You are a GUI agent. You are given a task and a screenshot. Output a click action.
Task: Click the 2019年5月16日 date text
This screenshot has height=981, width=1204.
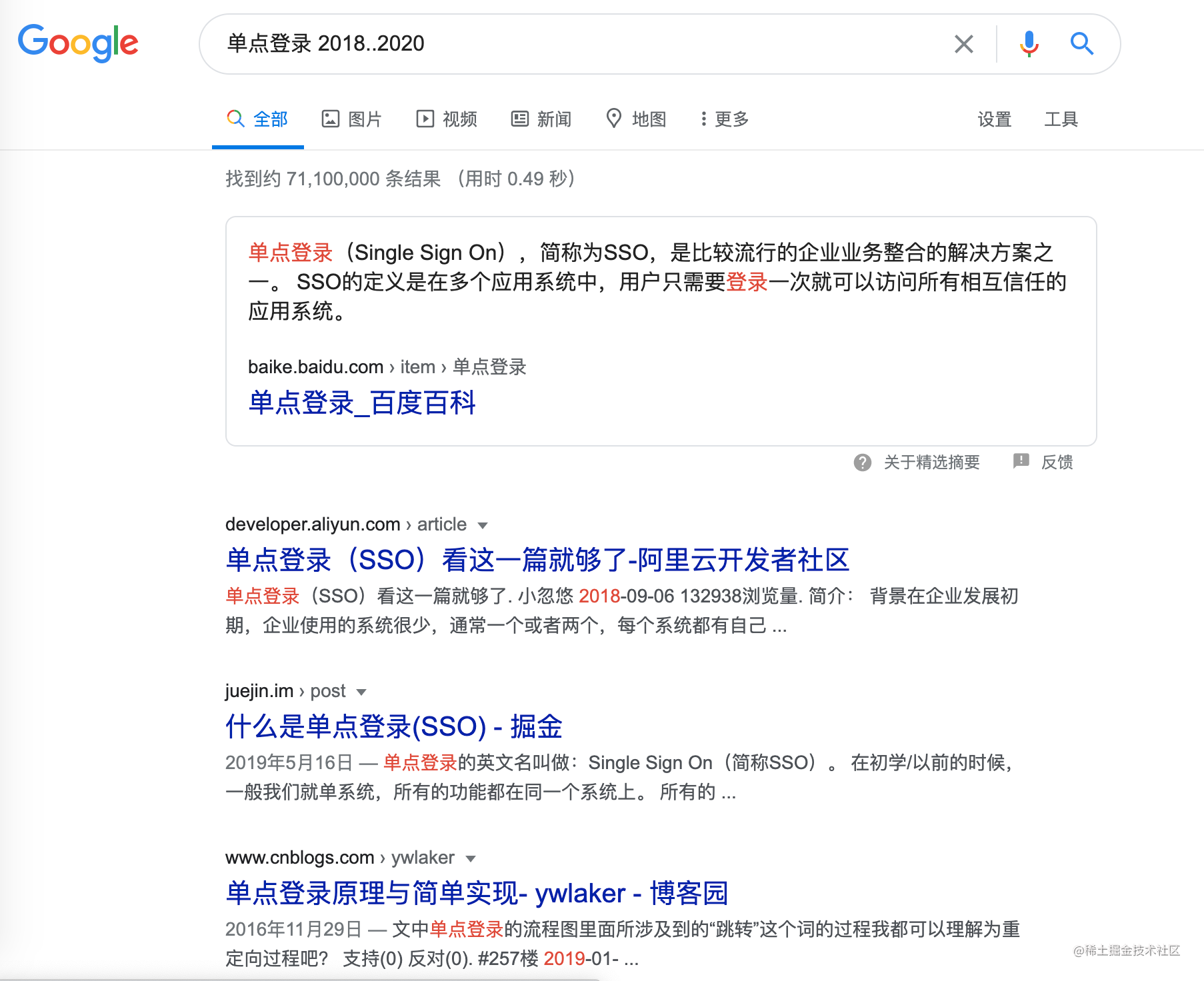(x=289, y=762)
